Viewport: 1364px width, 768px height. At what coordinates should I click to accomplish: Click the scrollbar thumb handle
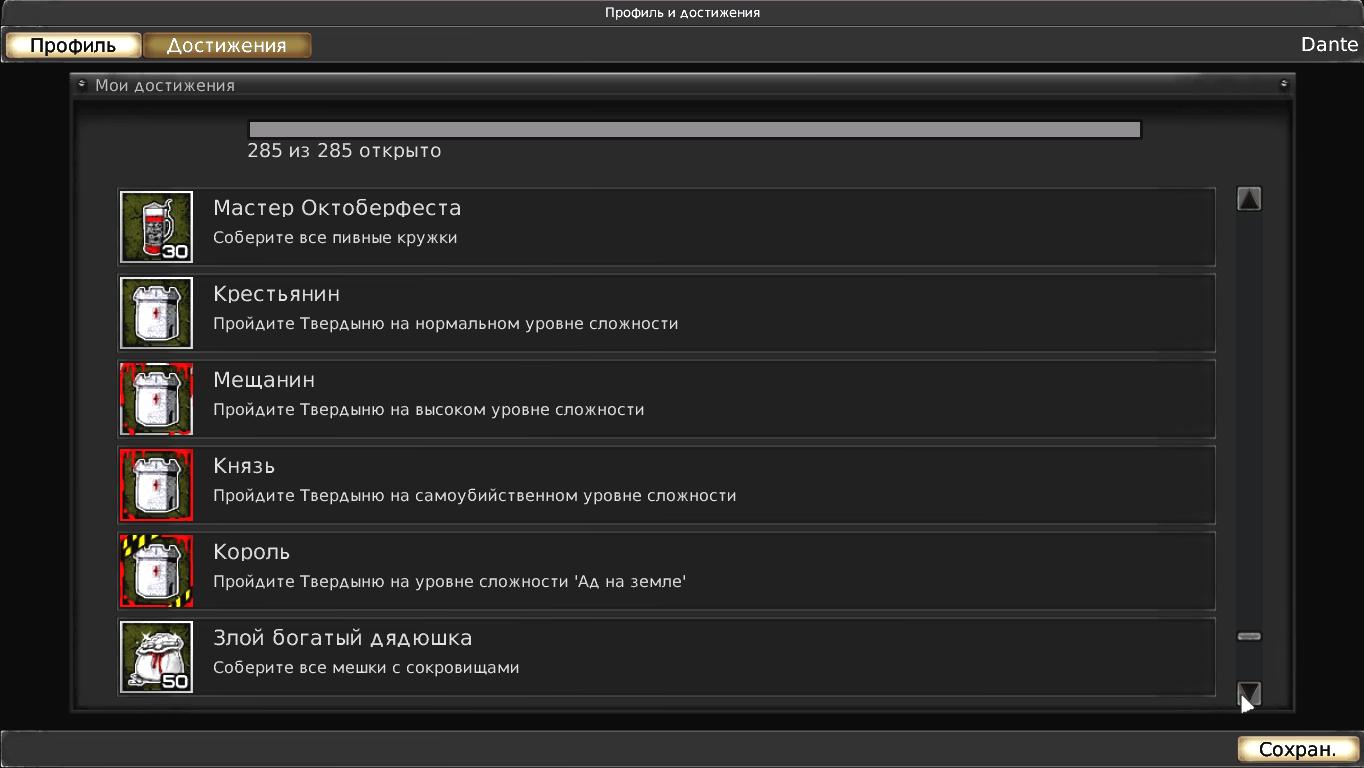1249,636
